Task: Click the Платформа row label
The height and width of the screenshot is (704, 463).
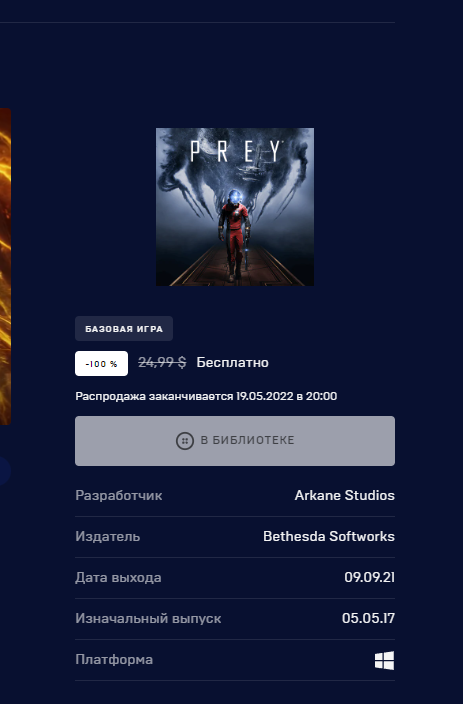Action: 114,660
